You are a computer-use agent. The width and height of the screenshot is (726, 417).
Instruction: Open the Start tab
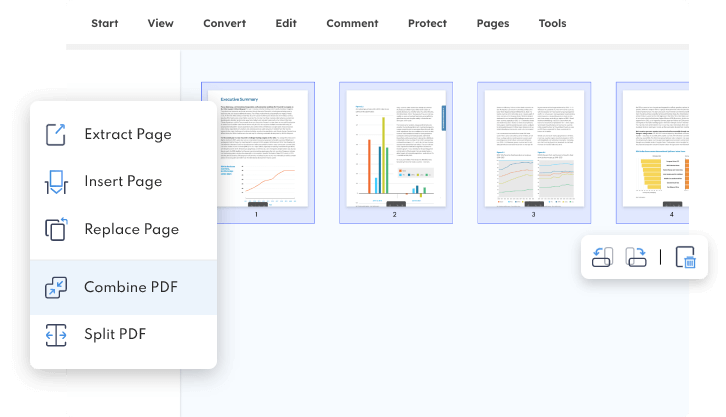[x=105, y=23]
